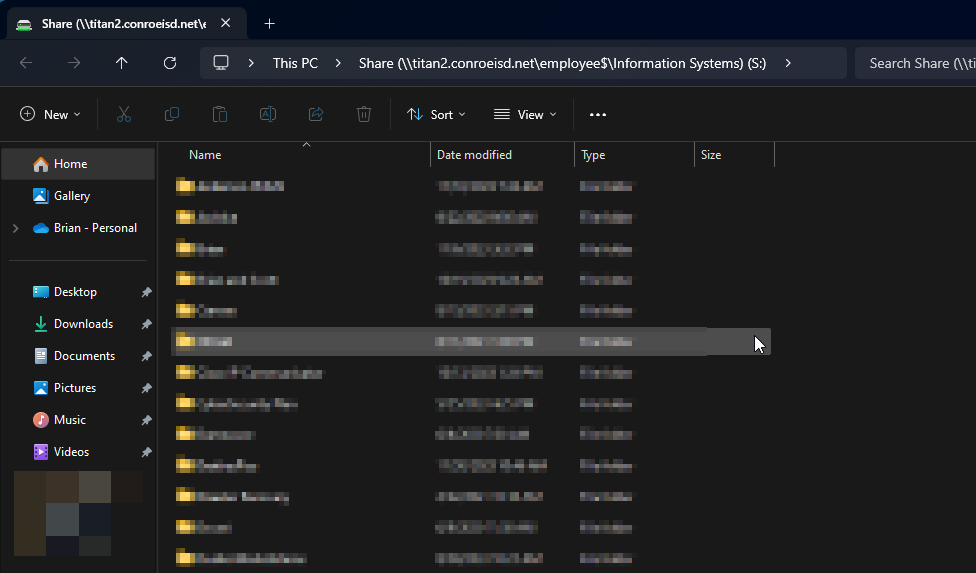The height and width of the screenshot is (573, 976).
Task: Open the View layout dropdown
Action: (525, 115)
